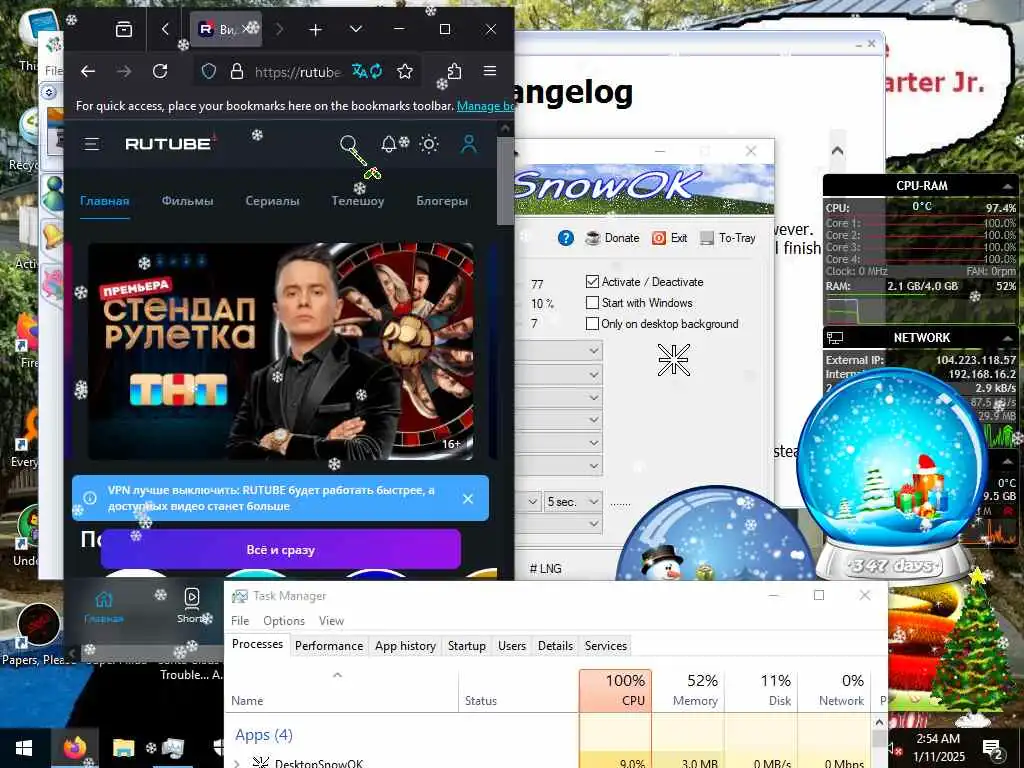Open the Firefox application menu
This screenshot has height=768, width=1024.
[x=490, y=71]
